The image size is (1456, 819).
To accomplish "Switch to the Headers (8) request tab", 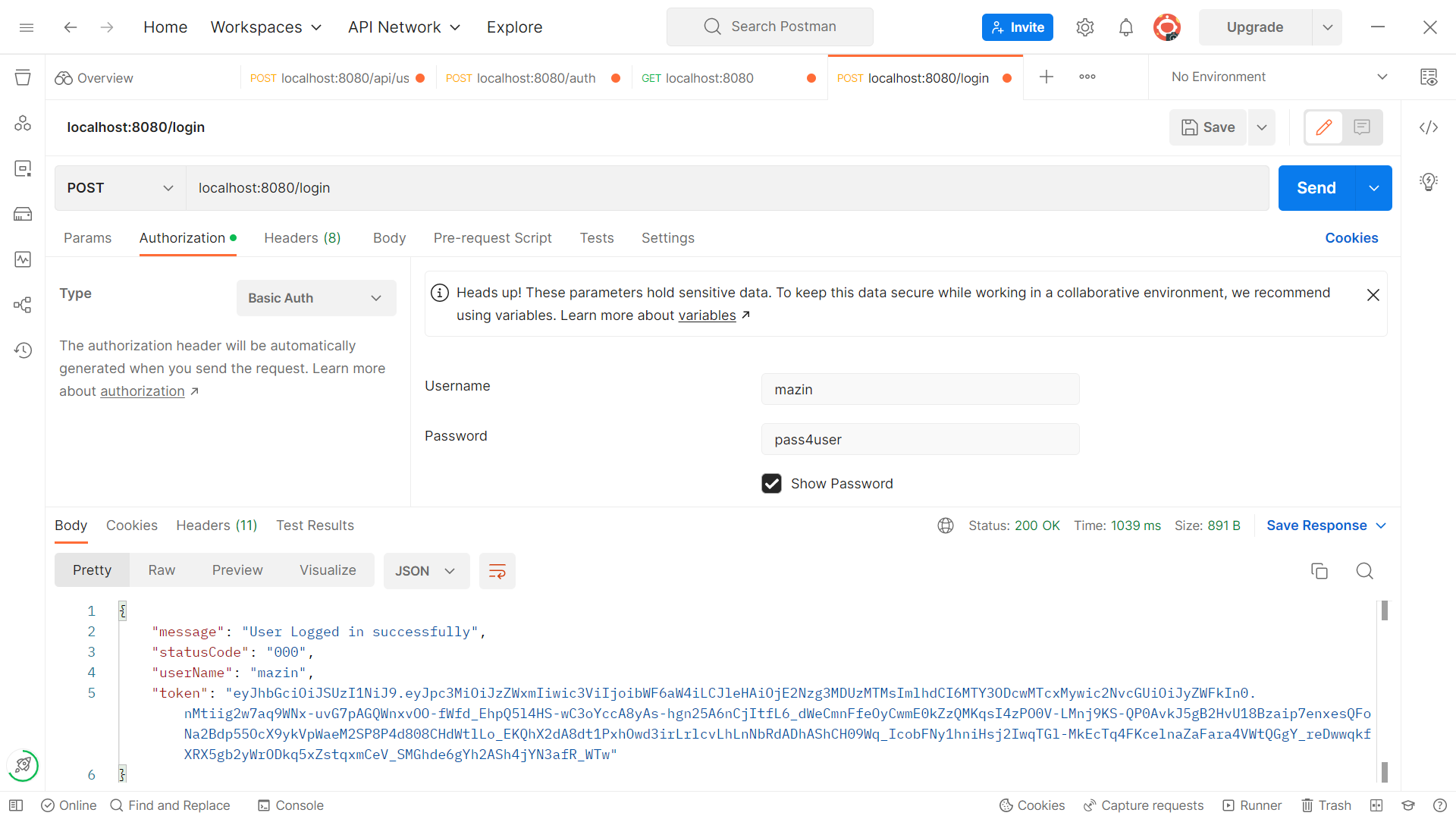I will 302,237.
